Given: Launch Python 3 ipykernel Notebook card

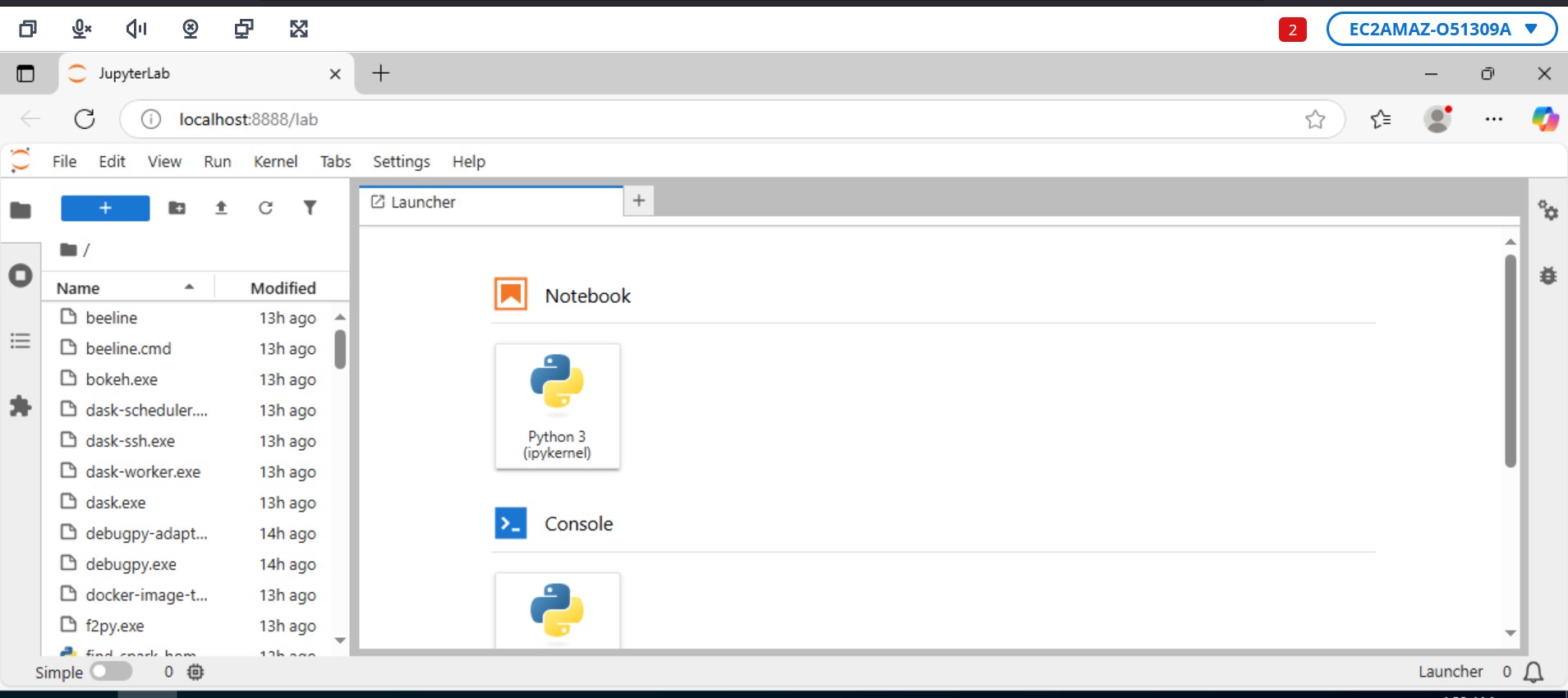Looking at the screenshot, I should (558, 406).
